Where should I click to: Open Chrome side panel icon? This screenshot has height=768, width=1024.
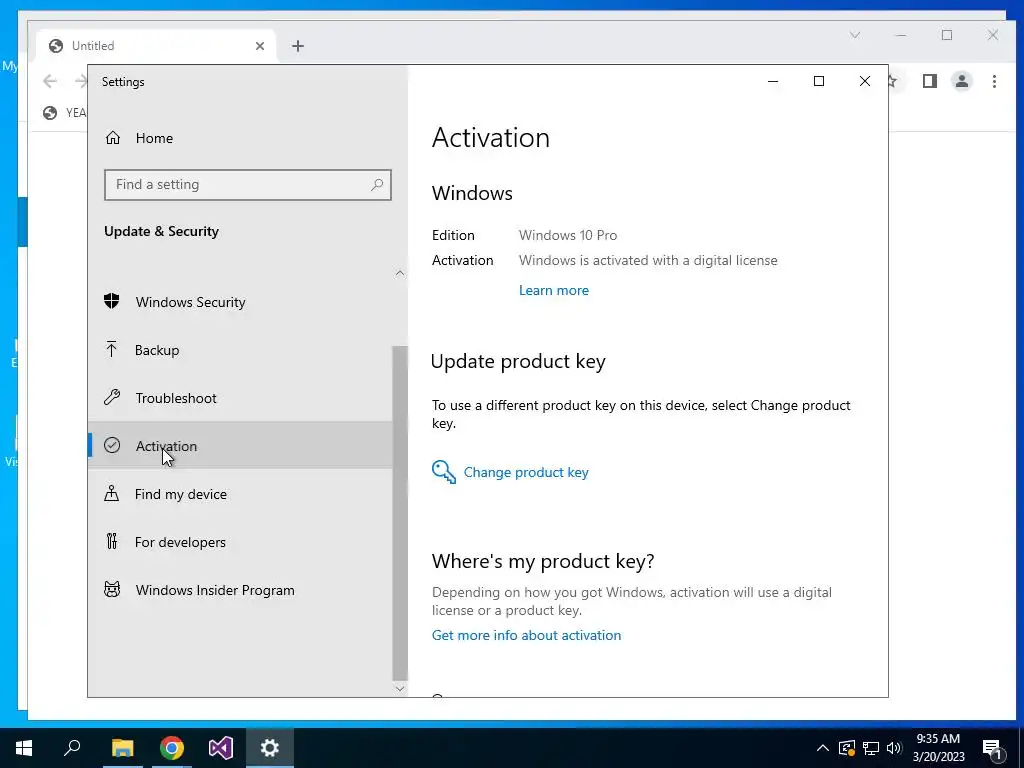[930, 81]
